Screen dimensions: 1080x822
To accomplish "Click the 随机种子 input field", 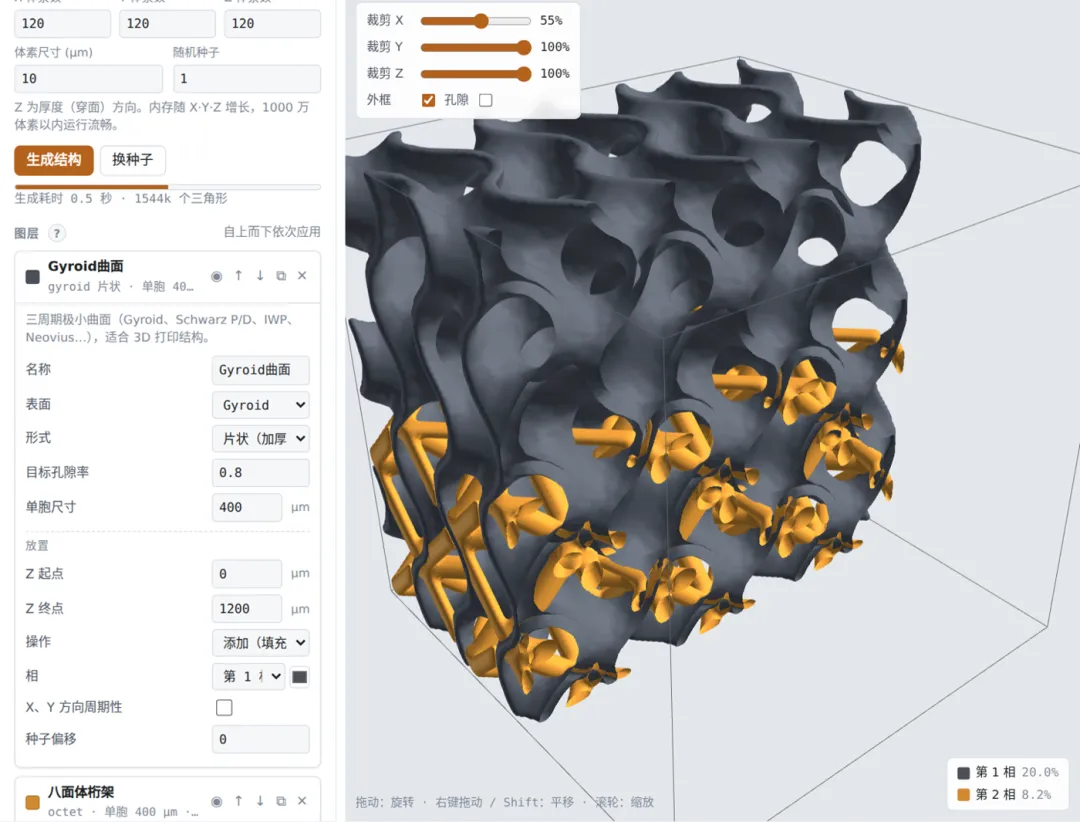I will click(247, 79).
